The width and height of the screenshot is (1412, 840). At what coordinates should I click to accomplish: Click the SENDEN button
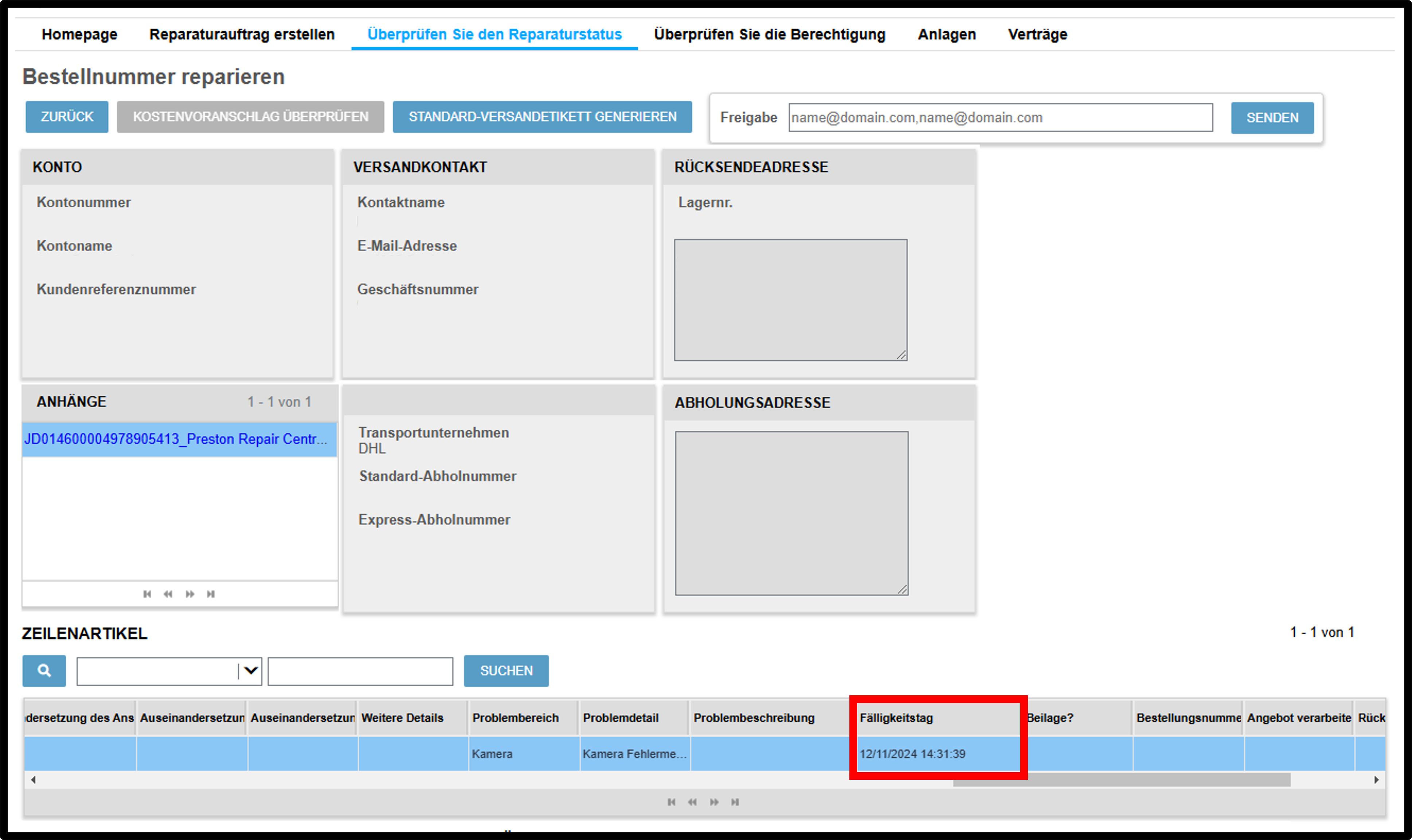point(1272,118)
